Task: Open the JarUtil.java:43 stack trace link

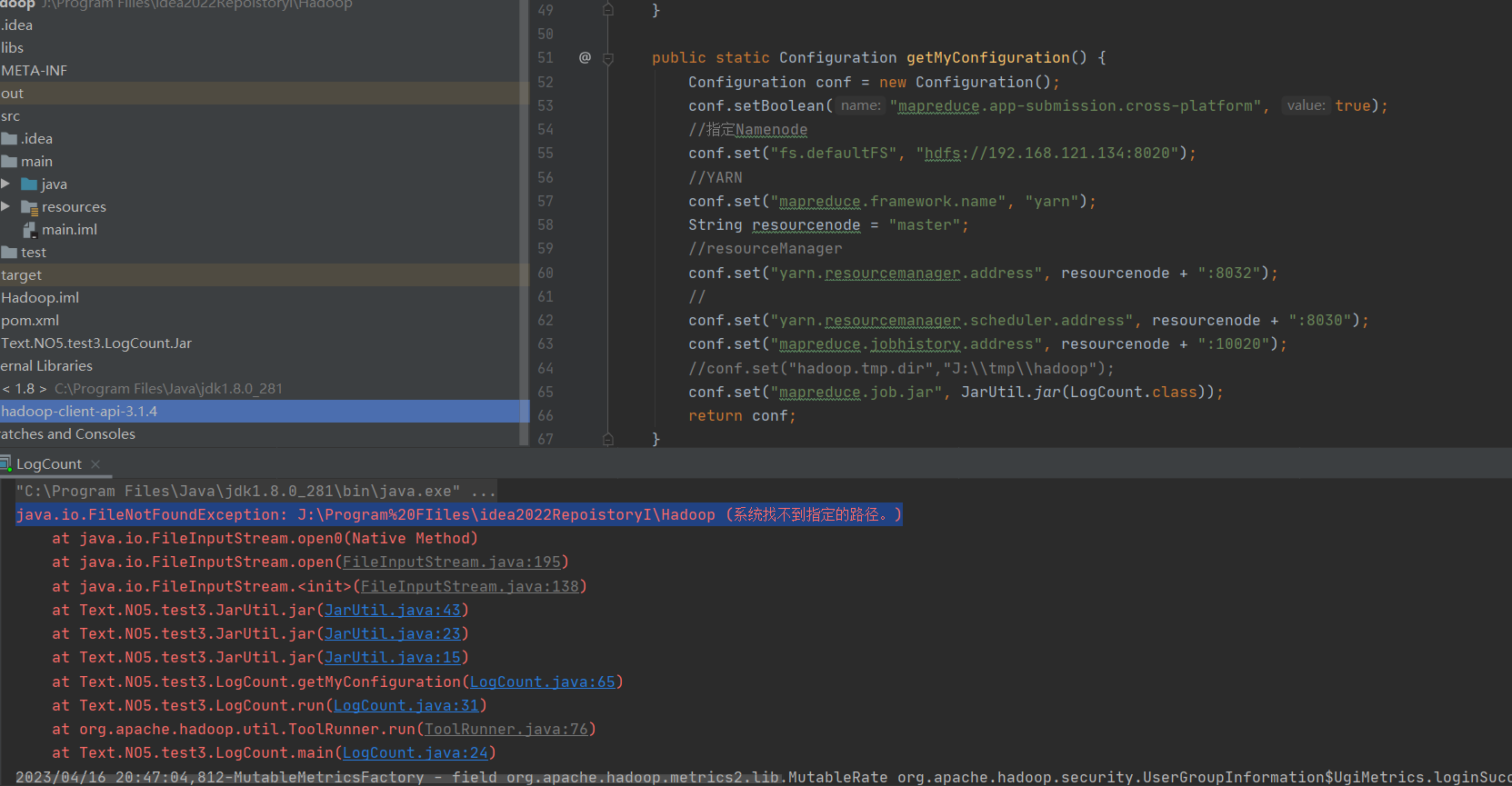Action: coord(392,610)
